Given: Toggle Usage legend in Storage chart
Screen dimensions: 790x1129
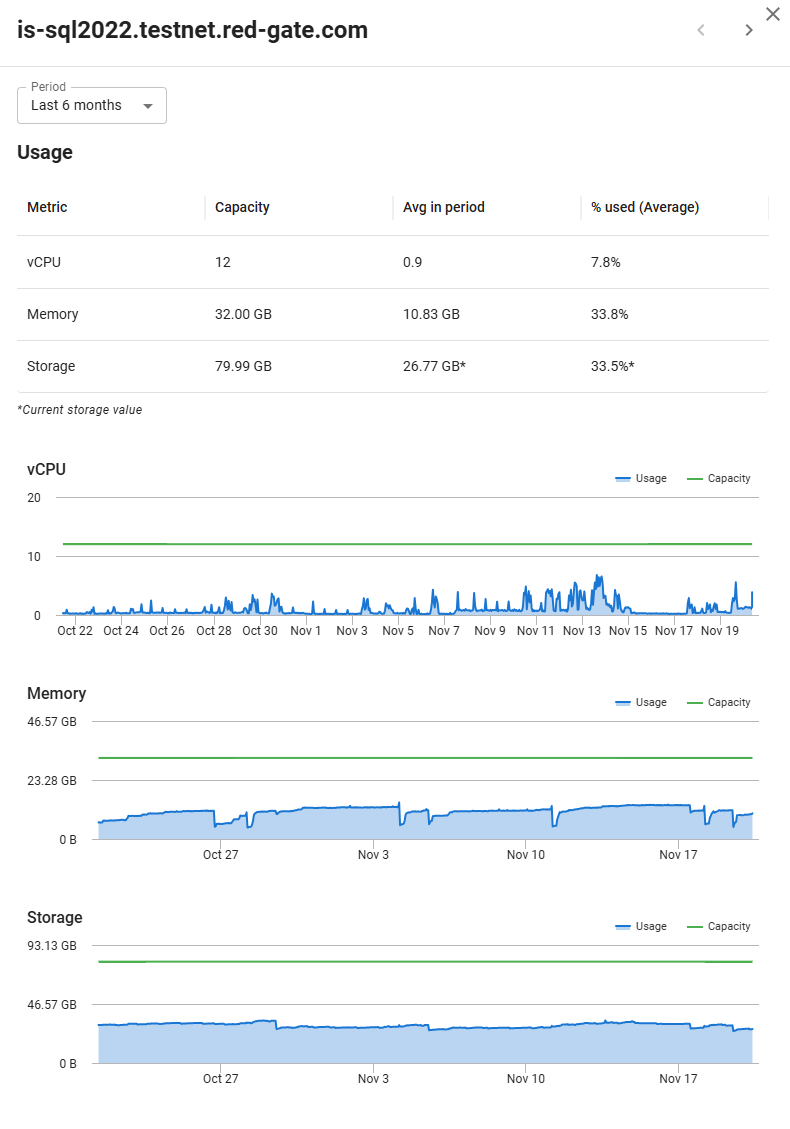Looking at the screenshot, I should [x=641, y=927].
